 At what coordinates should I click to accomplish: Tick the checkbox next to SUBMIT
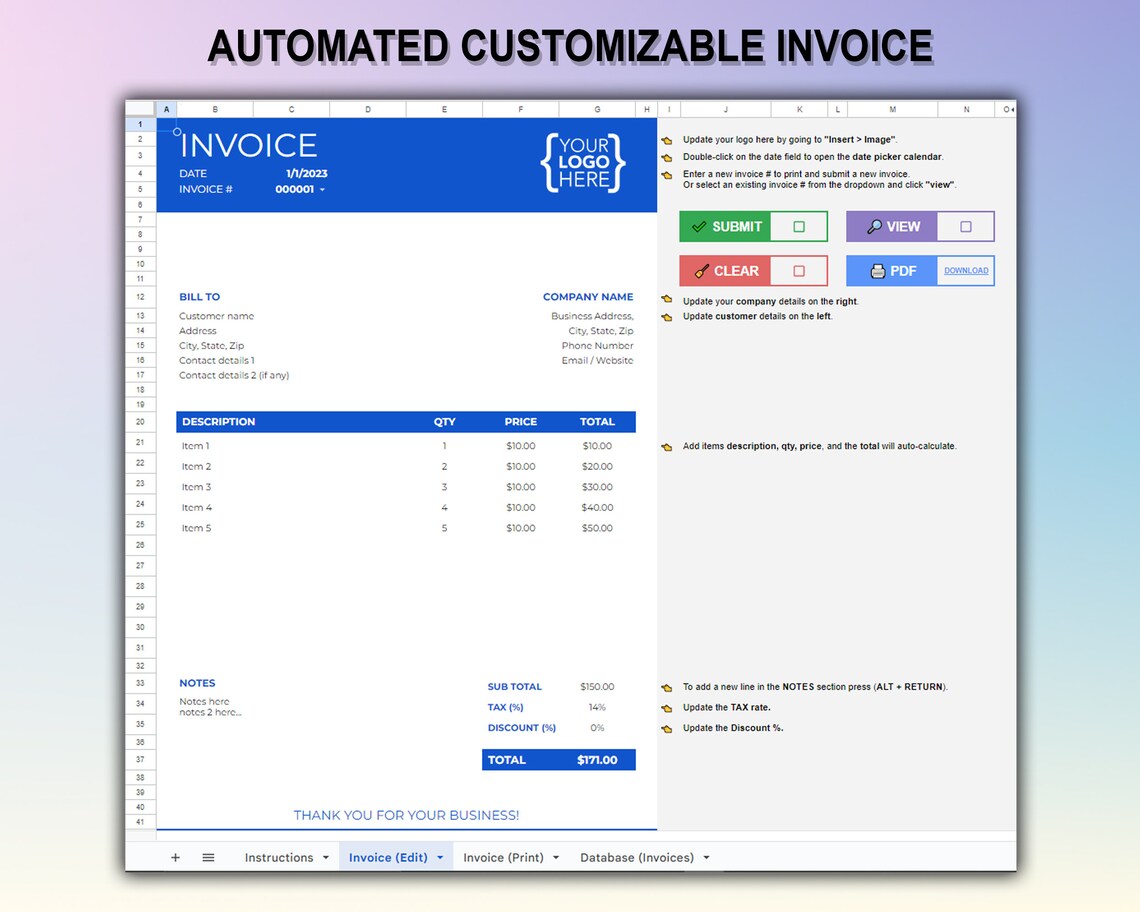tap(799, 226)
